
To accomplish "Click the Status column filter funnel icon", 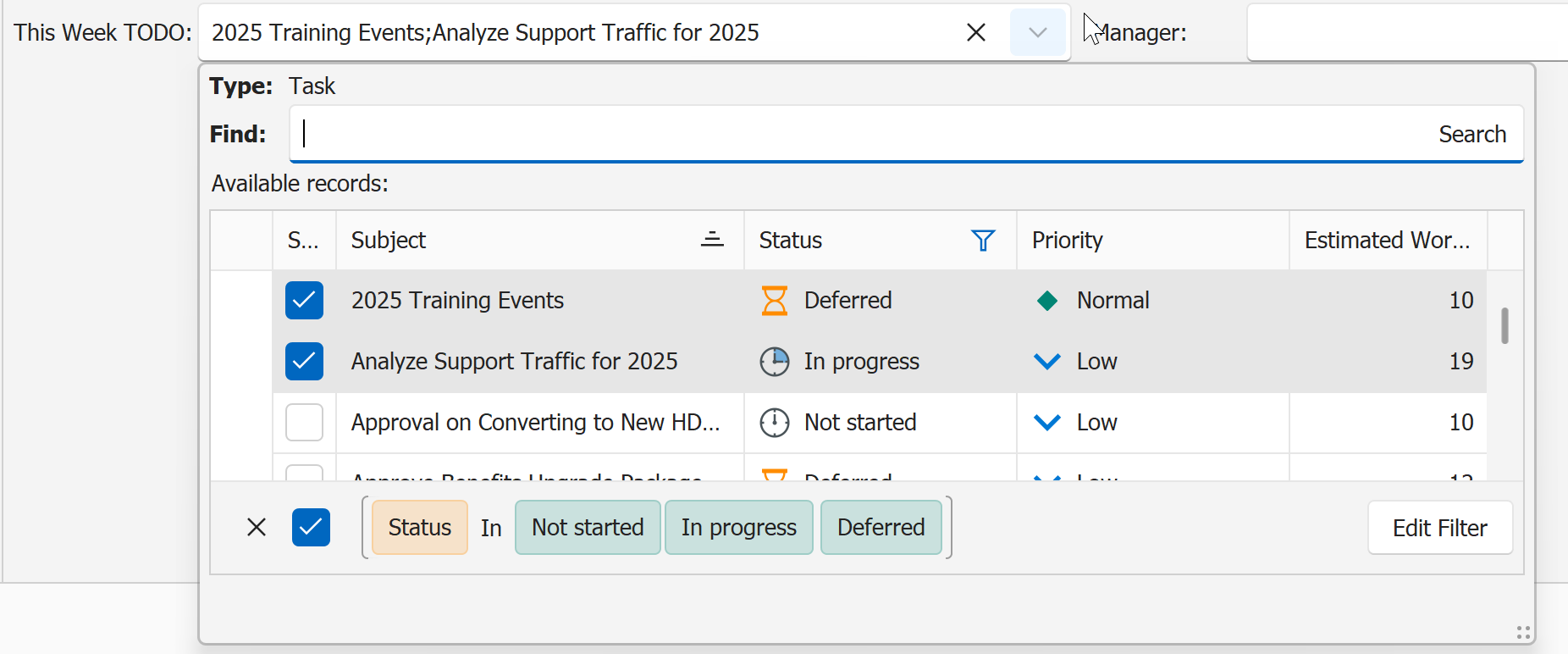I will coord(982,241).
